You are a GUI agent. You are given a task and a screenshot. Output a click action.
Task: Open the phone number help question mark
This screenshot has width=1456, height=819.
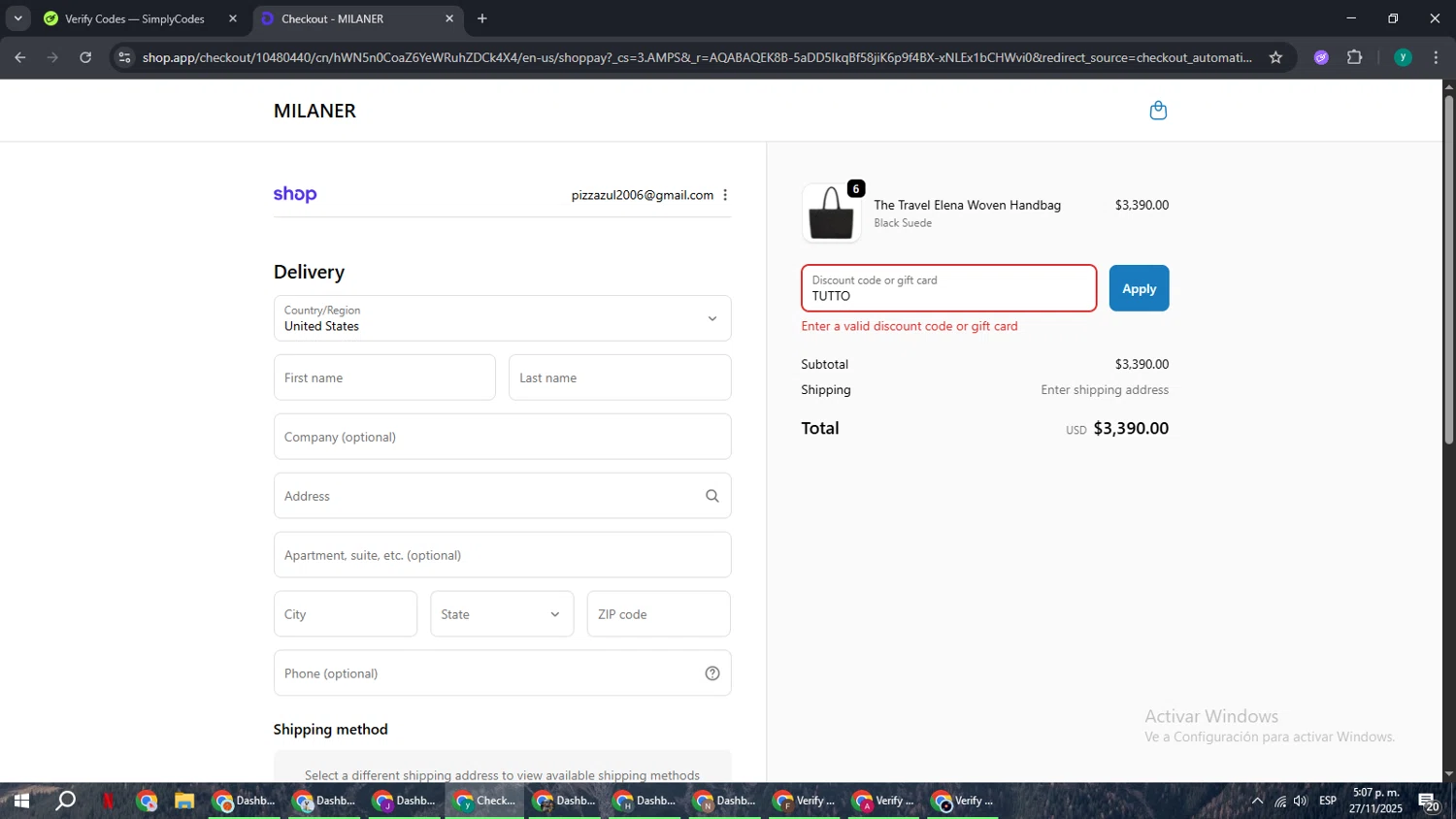712,673
